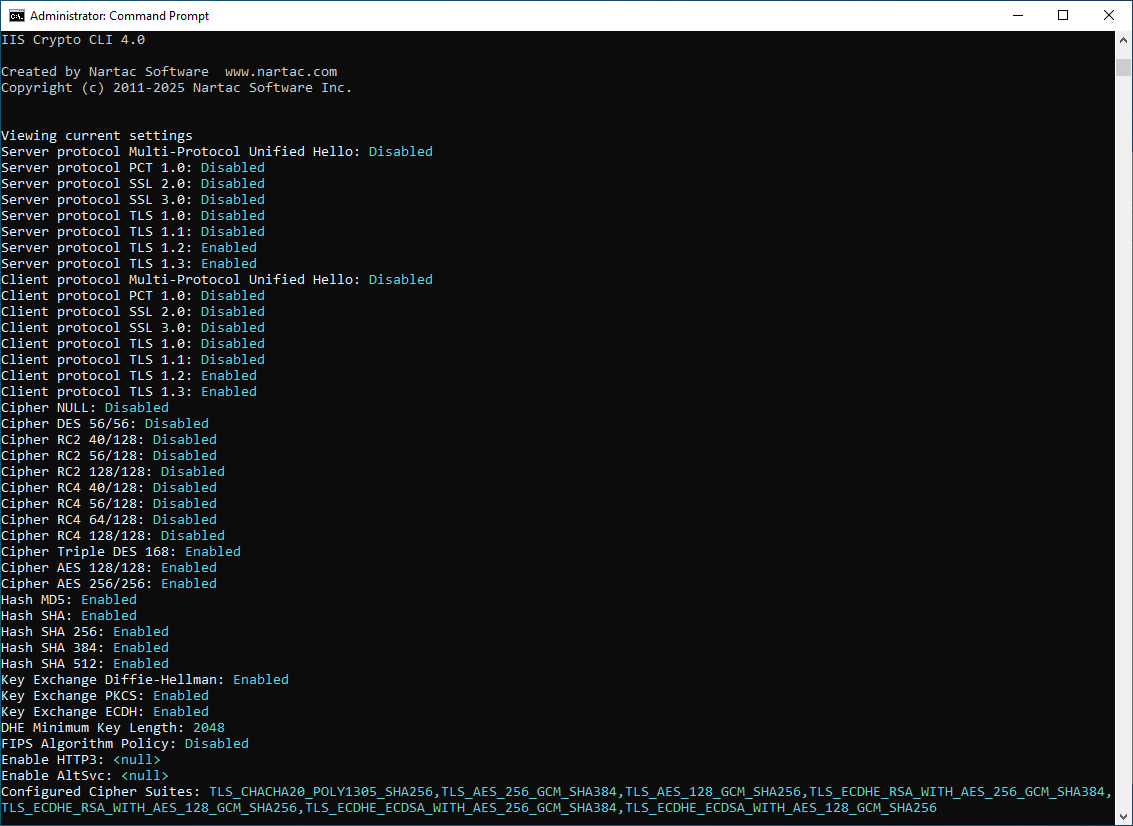Click TLS_CHACHA20_POLY1305_SHA256 cipher suite text
Image resolution: width=1133 pixels, height=826 pixels.
pyautogui.click(x=321, y=792)
